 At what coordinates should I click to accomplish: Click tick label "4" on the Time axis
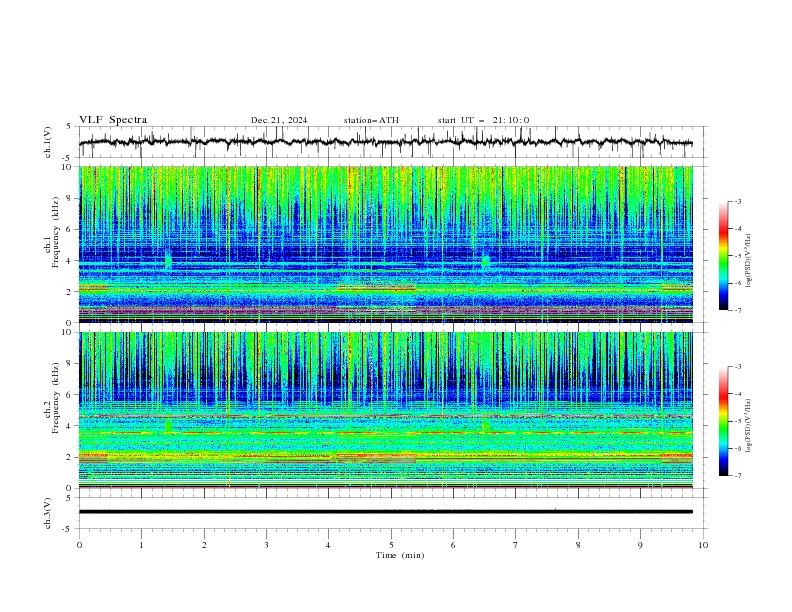point(329,545)
